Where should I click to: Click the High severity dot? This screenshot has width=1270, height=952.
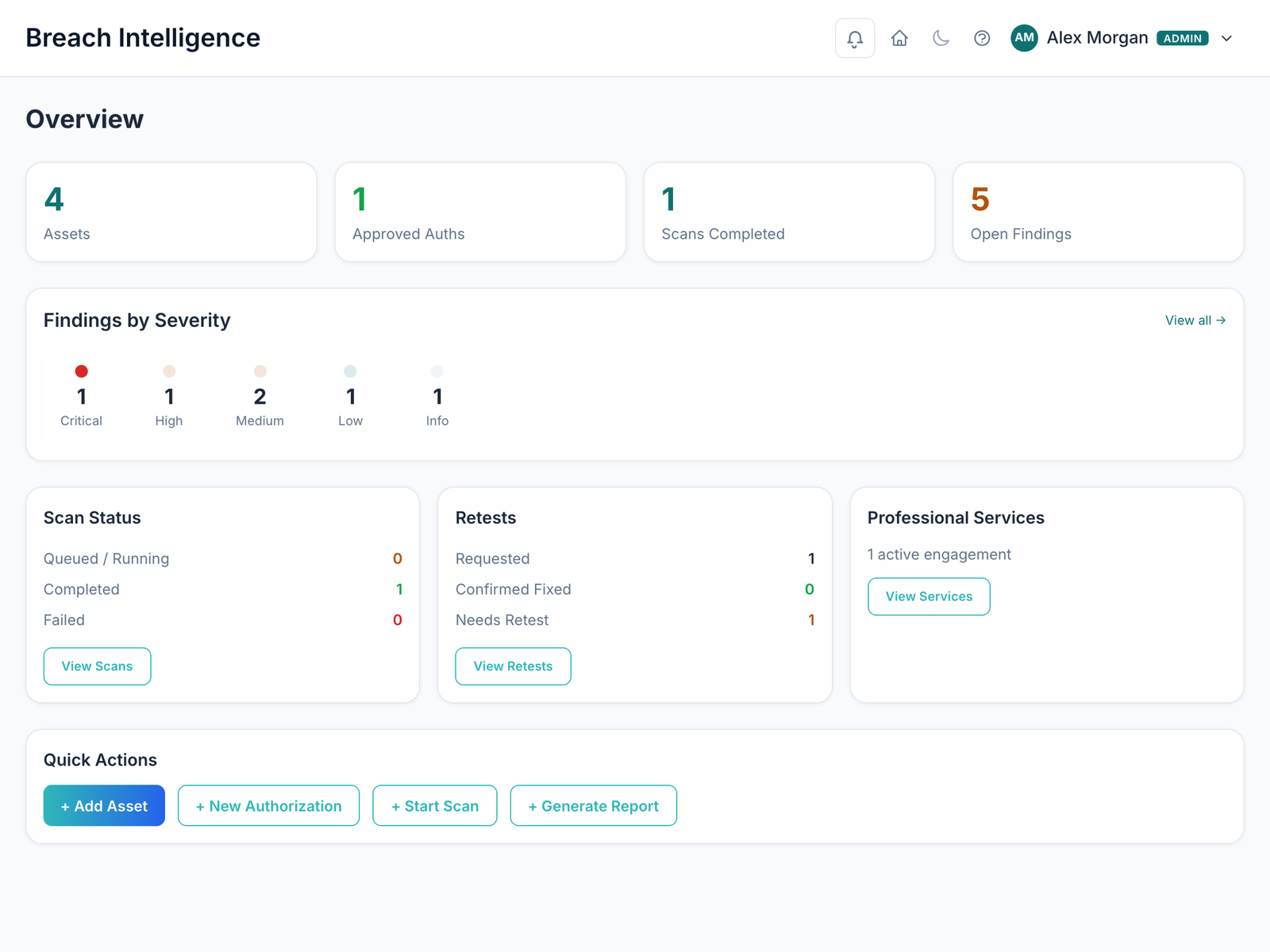click(x=169, y=371)
